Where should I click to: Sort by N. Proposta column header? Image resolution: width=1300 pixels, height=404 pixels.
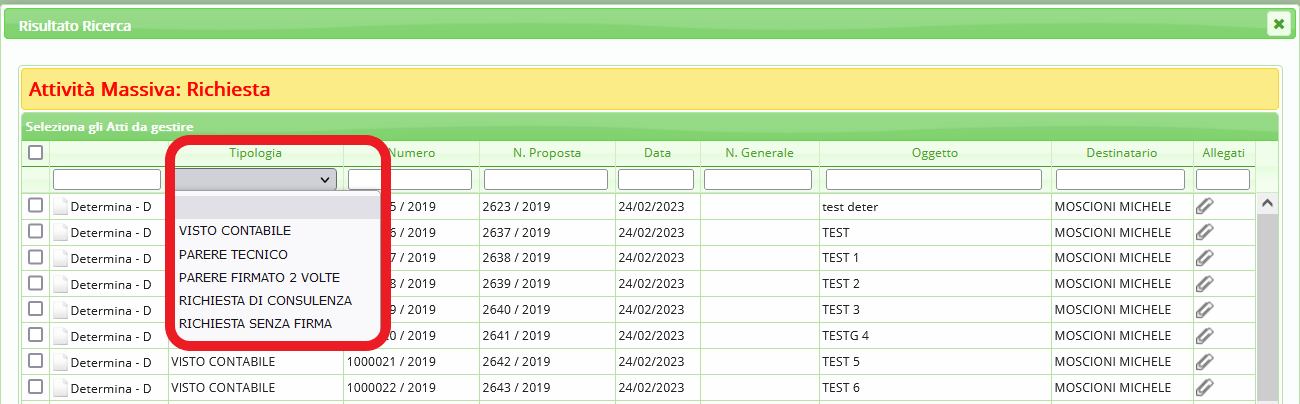tap(547, 153)
